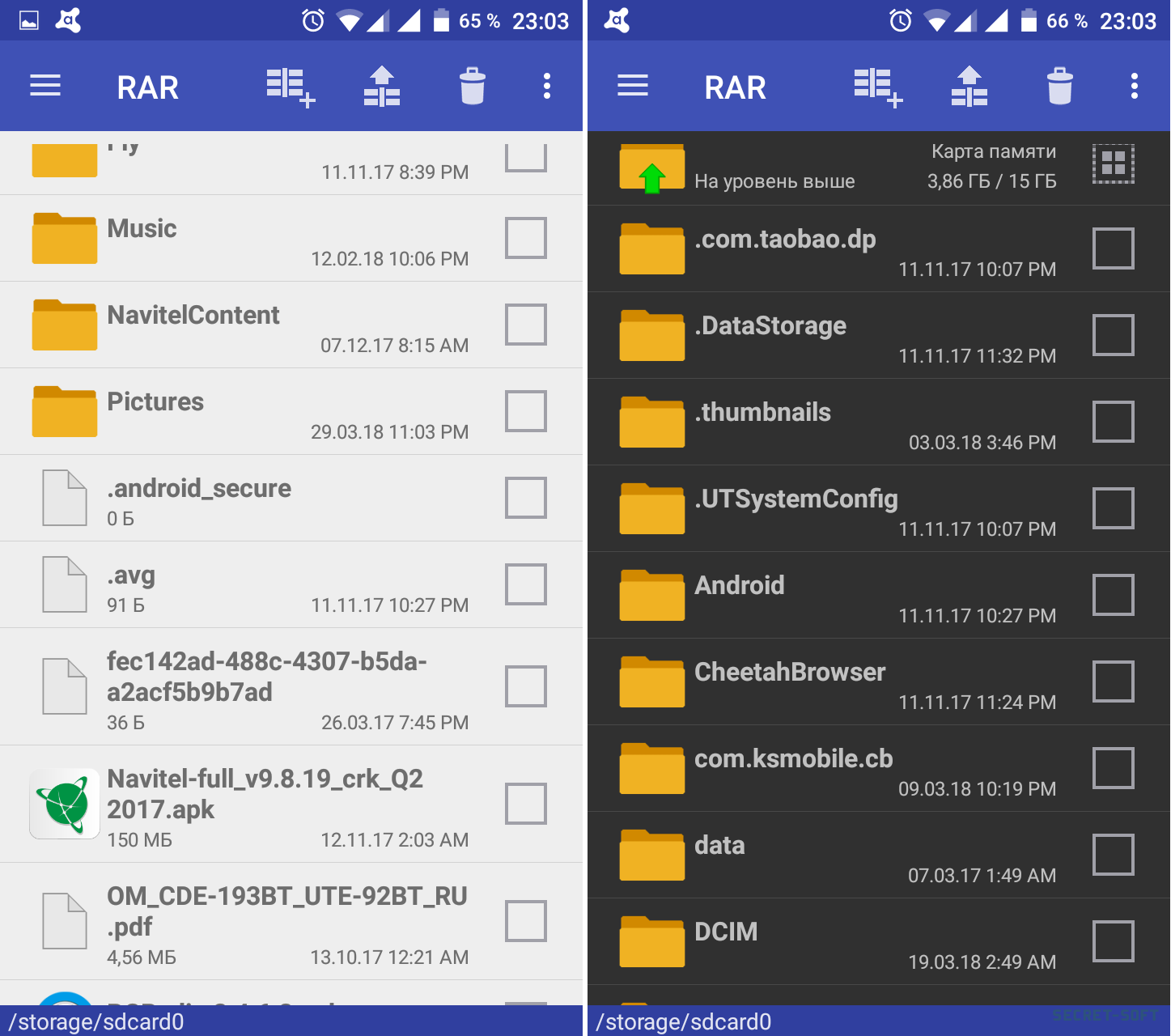Tap the /storage/sdcard0 path bar on right screen
Screen dimensions: 1171x1036
879,1021
